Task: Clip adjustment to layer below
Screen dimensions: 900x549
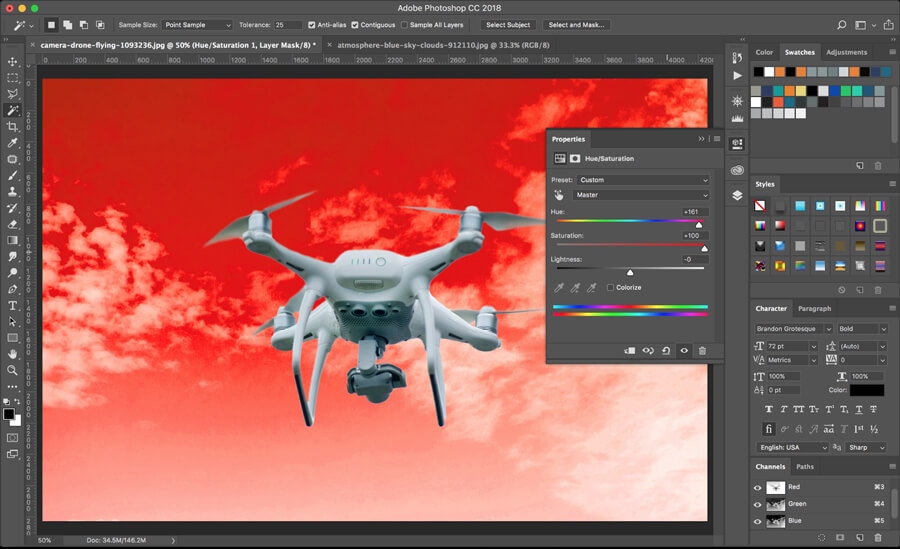Action: coord(629,351)
